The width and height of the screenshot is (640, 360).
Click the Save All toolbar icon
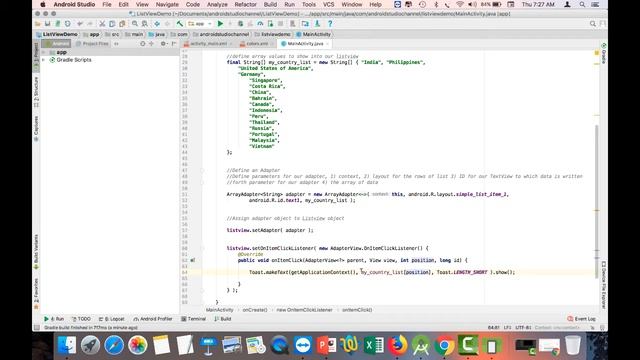click(x=48, y=24)
